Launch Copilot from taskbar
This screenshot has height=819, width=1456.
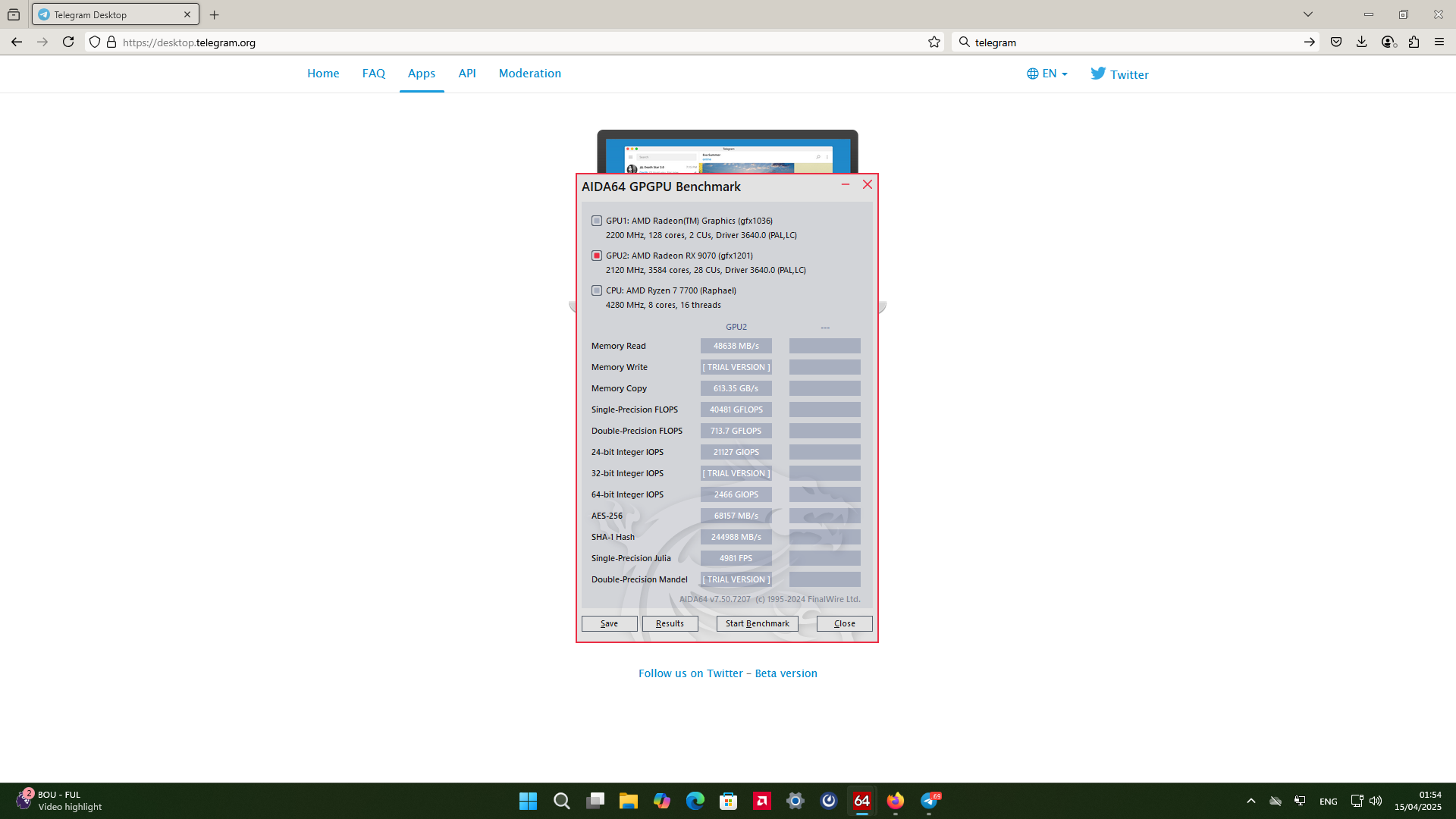pyautogui.click(x=662, y=801)
